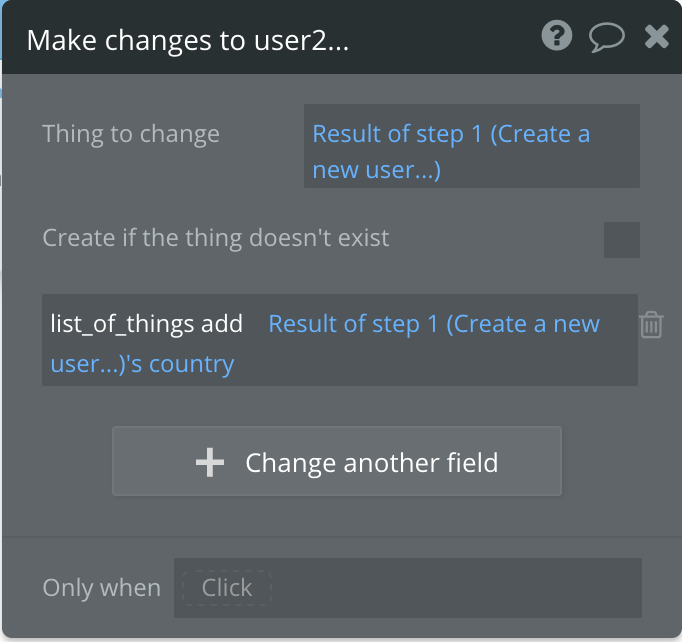
Task: Click 'Create if the thing doesn't exist' label
Action: [x=216, y=238]
